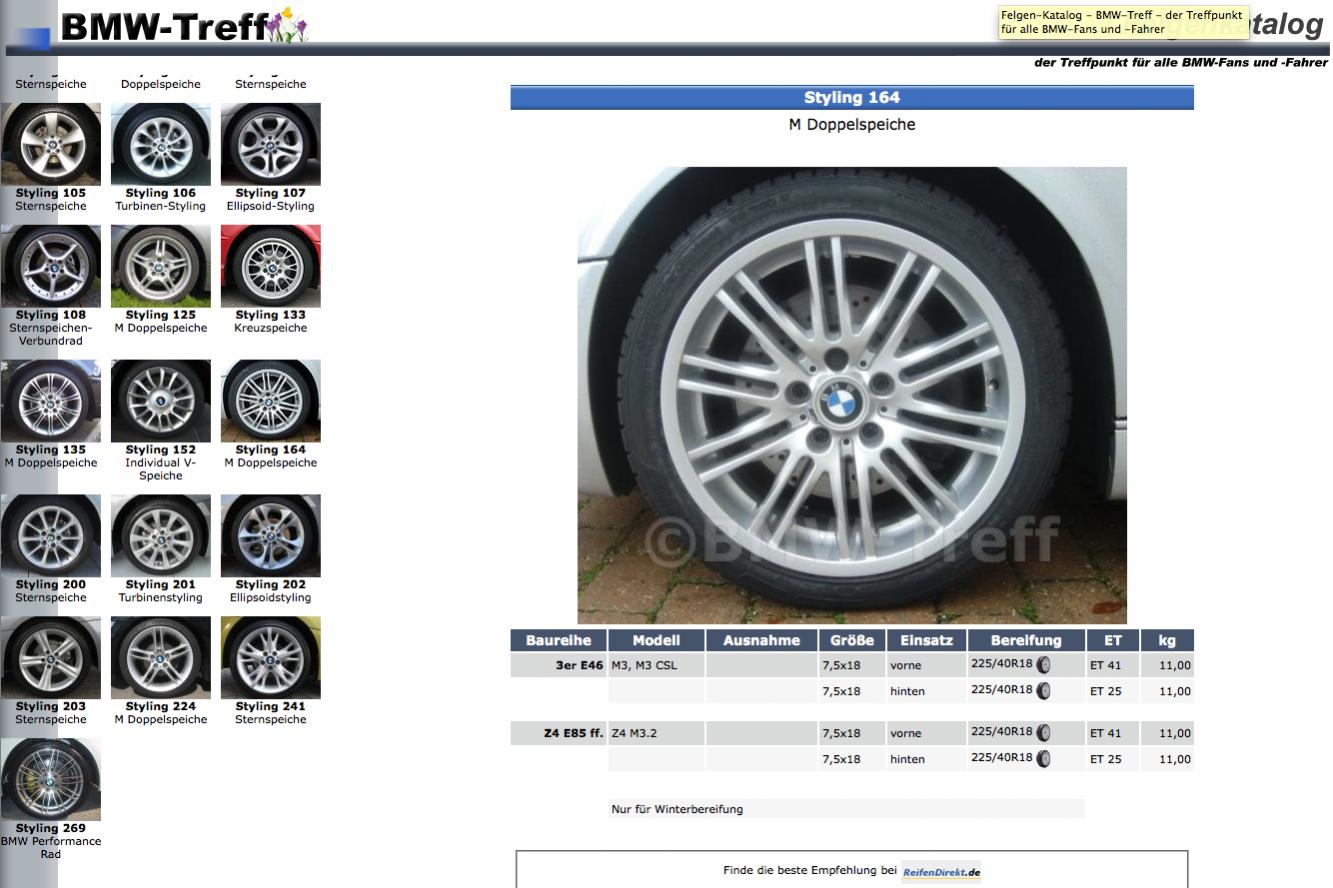Image resolution: width=1333 pixels, height=888 pixels.
Task: Follow the "BMW Performance Rad" link
Action: (x=51, y=848)
